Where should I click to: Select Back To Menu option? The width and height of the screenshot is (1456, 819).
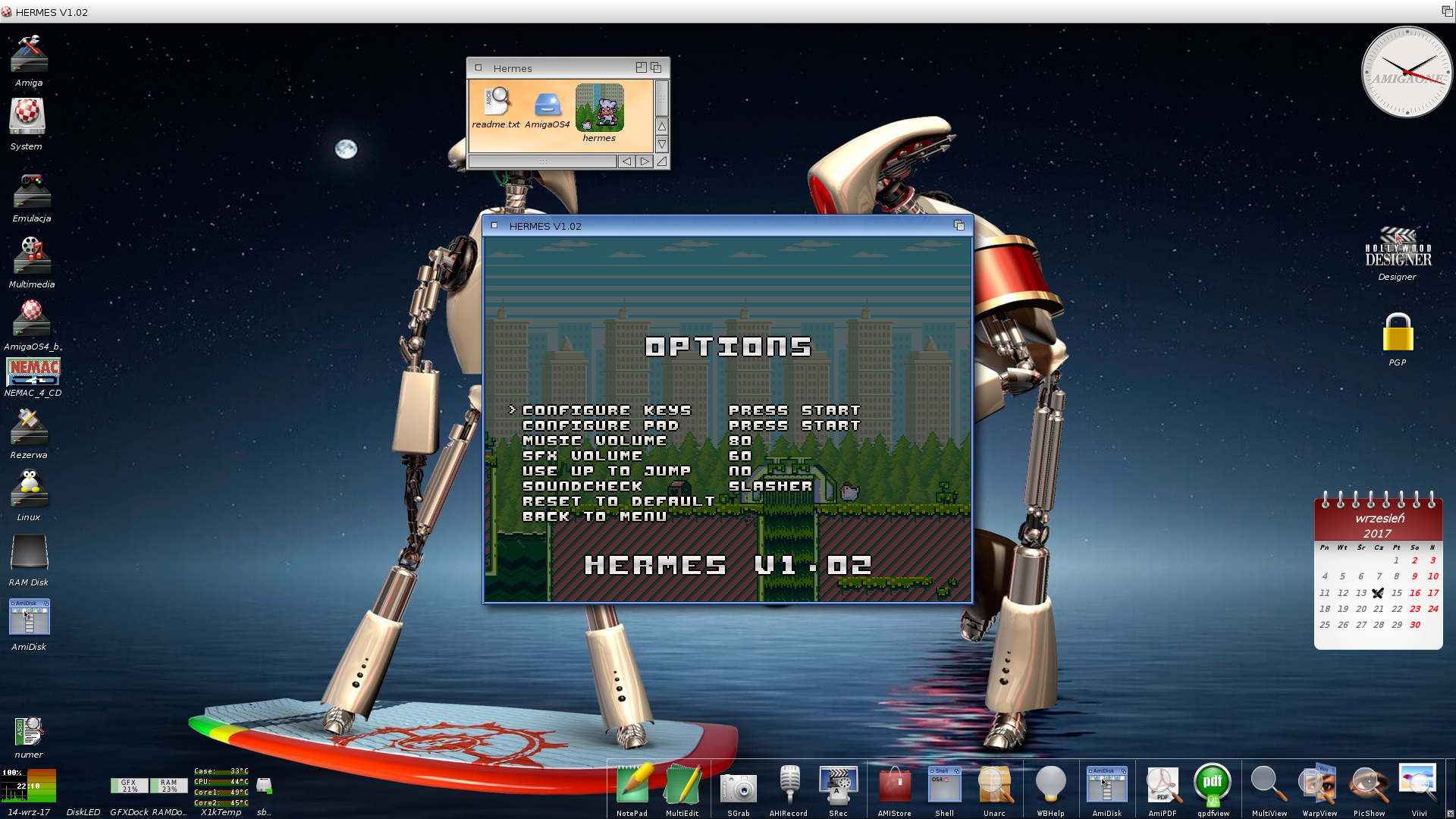pos(595,516)
